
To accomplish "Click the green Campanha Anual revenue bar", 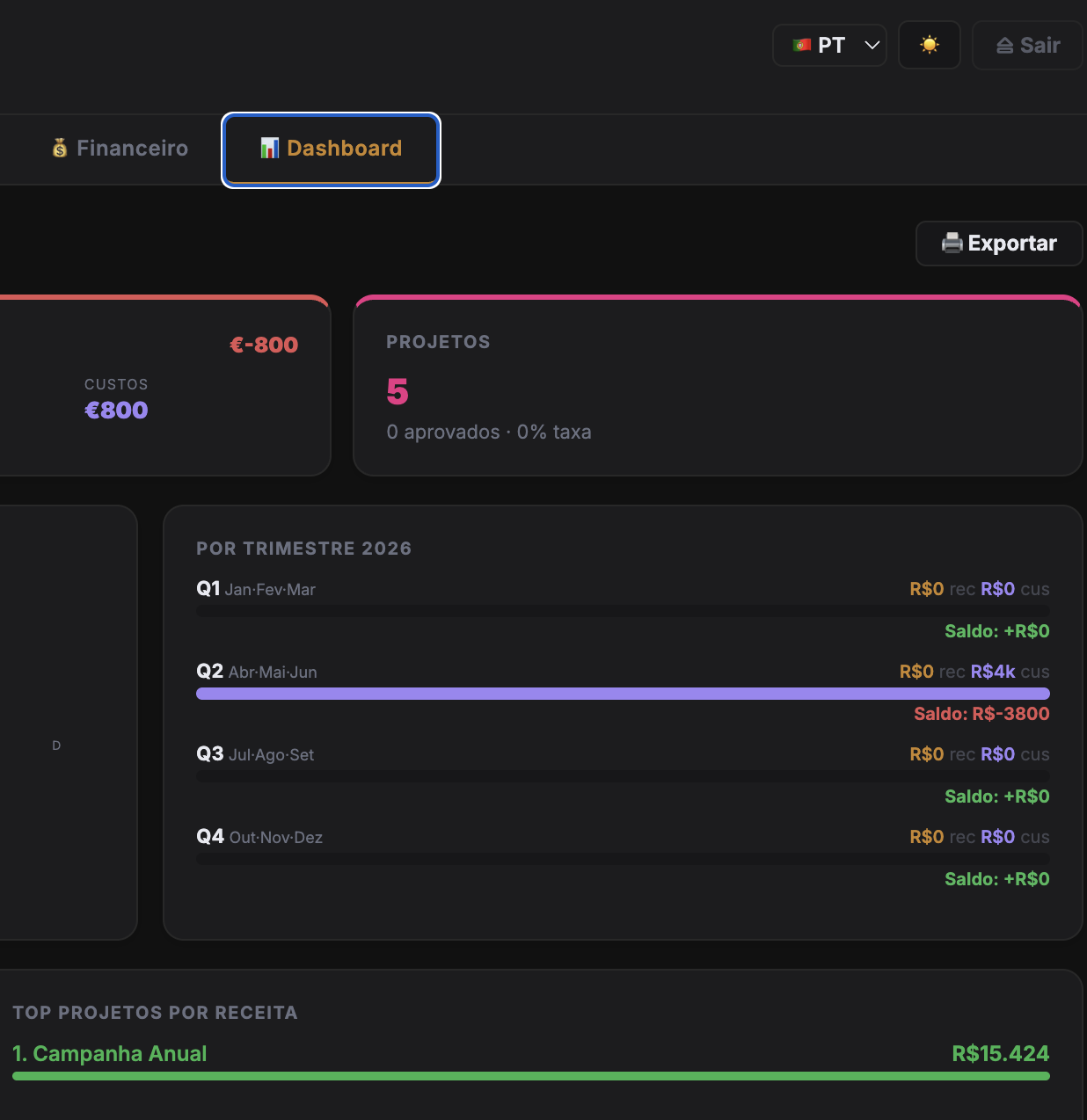I will [531, 1076].
